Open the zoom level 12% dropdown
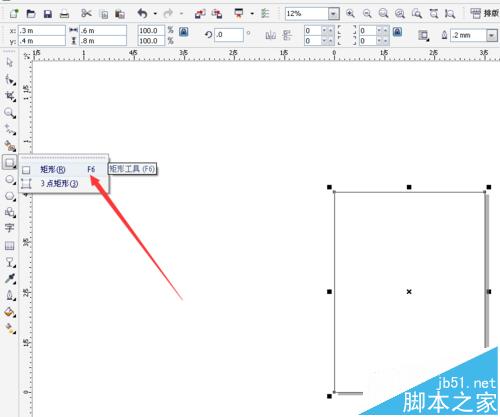The height and width of the screenshot is (417, 500). 333,14
